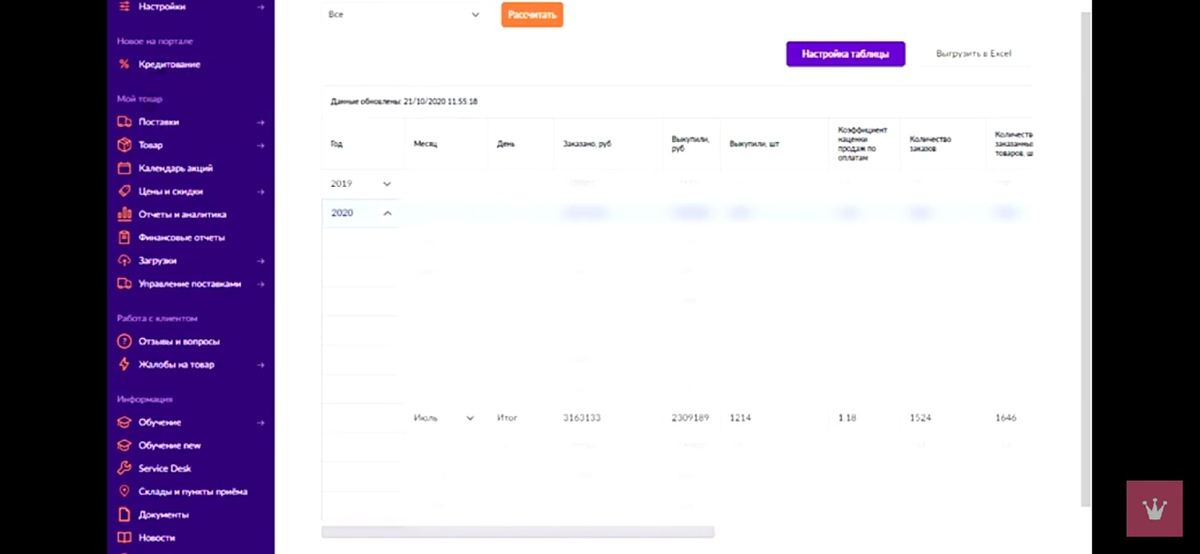Expand the Товар submenu arrow
Screen dimensions: 1200x554
click(260, 145)
